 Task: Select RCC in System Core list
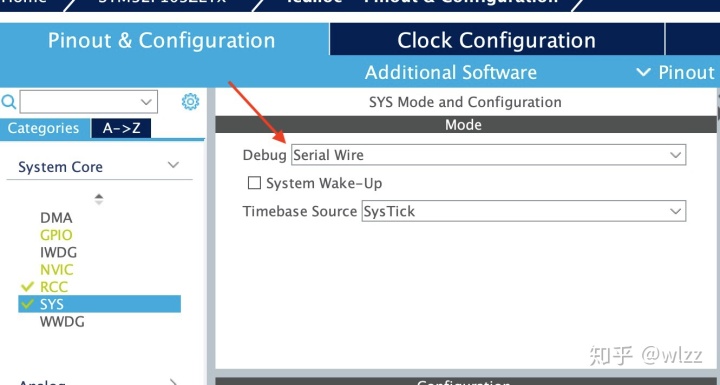54,287
